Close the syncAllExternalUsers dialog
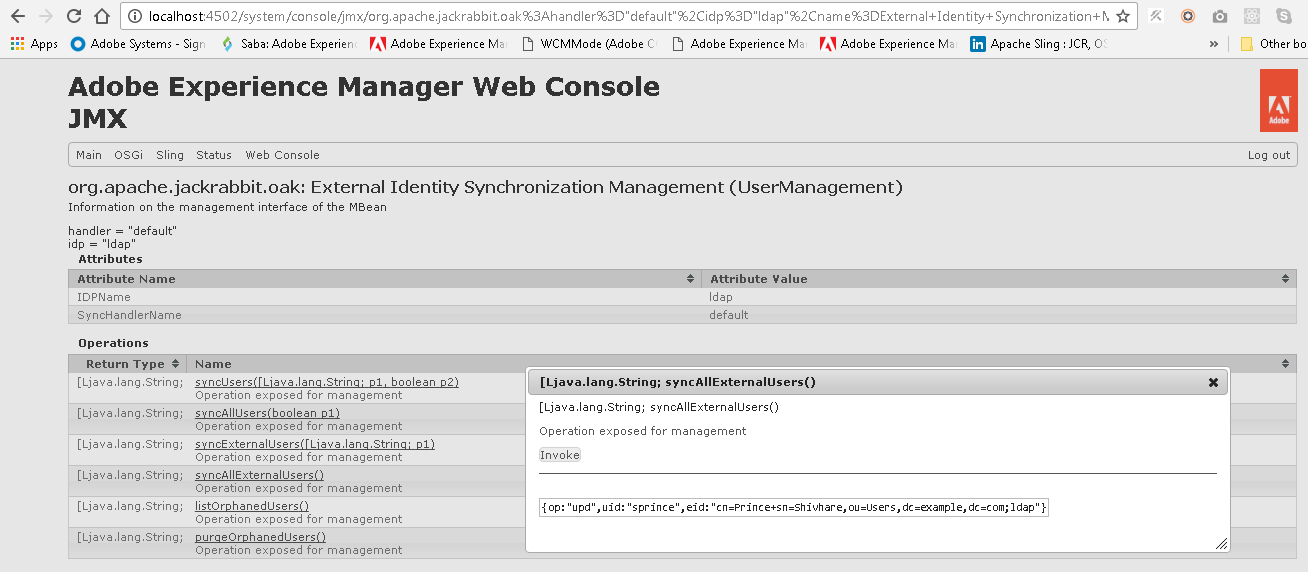Image resolution: width=1308 pixels, height=572 pixels. (1213, 382)
